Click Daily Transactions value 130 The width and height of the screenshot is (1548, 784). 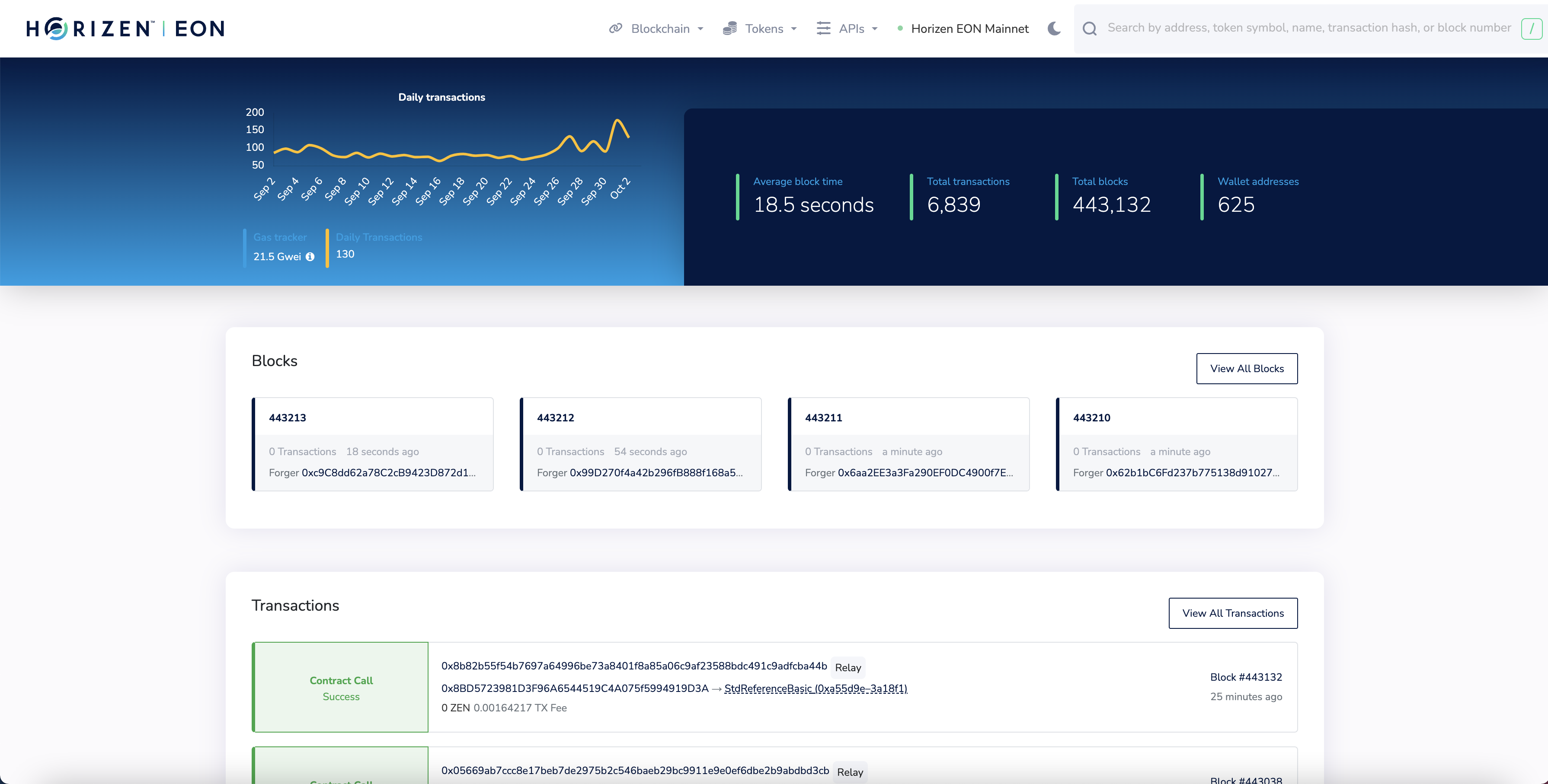click(x=345, y=254)
